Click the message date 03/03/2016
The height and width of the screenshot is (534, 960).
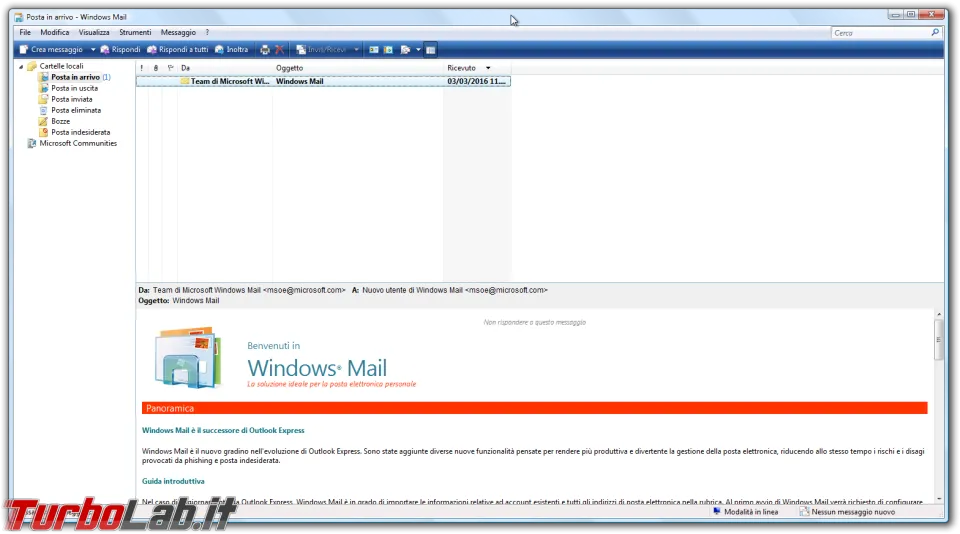tap(476, 81)
